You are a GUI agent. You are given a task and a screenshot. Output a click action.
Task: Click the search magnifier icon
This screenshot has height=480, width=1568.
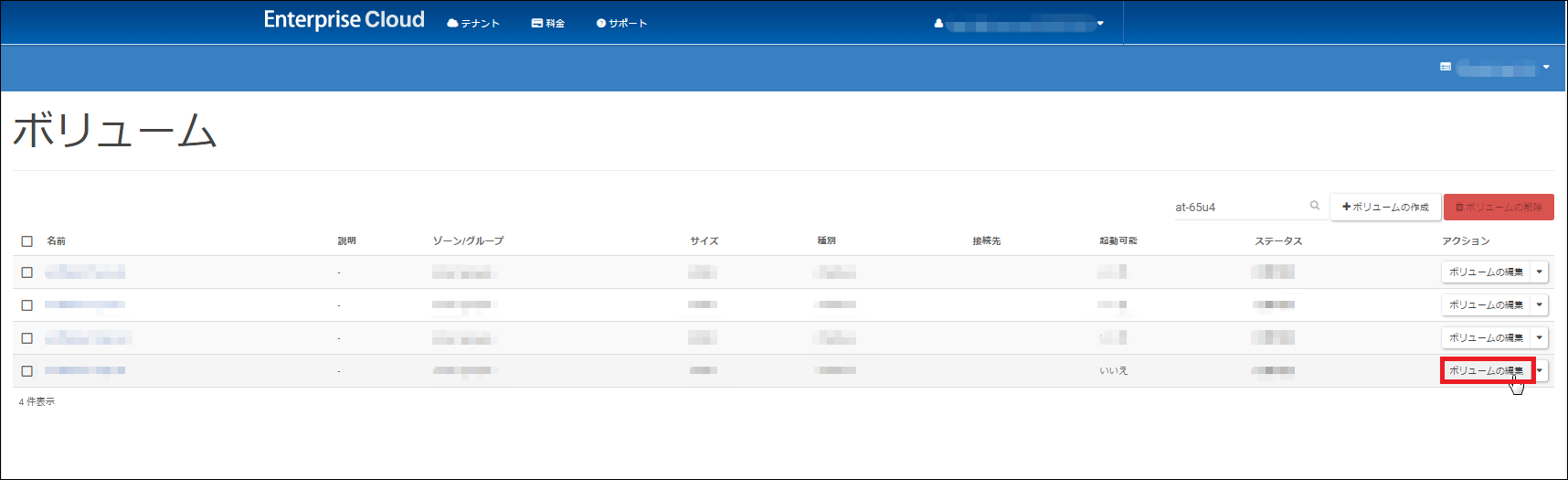click(1314, 206)
